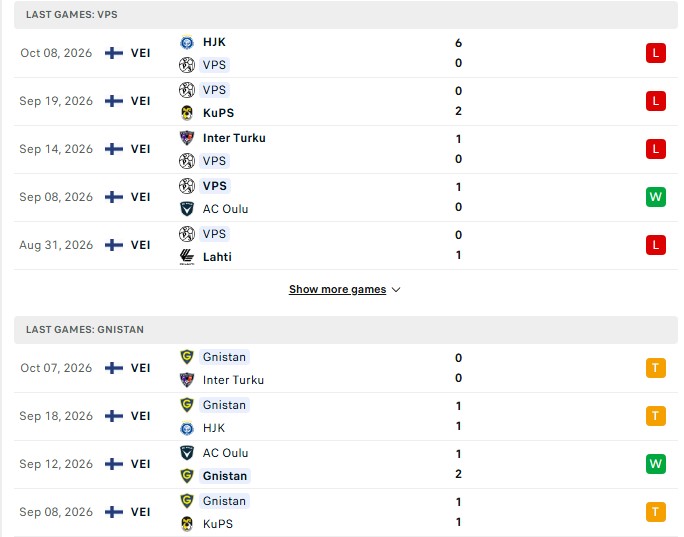Screen dimensions: 684x537
Task: Click the VPS crest in Sep 19 match
Action: click(x=187, y=90)
